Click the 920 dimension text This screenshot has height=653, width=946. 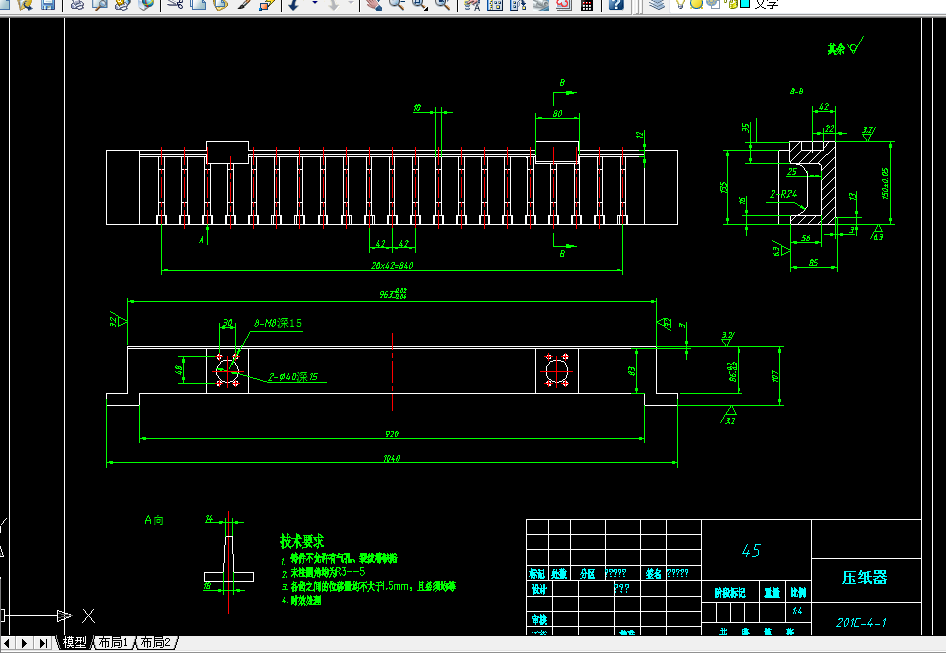392,434
